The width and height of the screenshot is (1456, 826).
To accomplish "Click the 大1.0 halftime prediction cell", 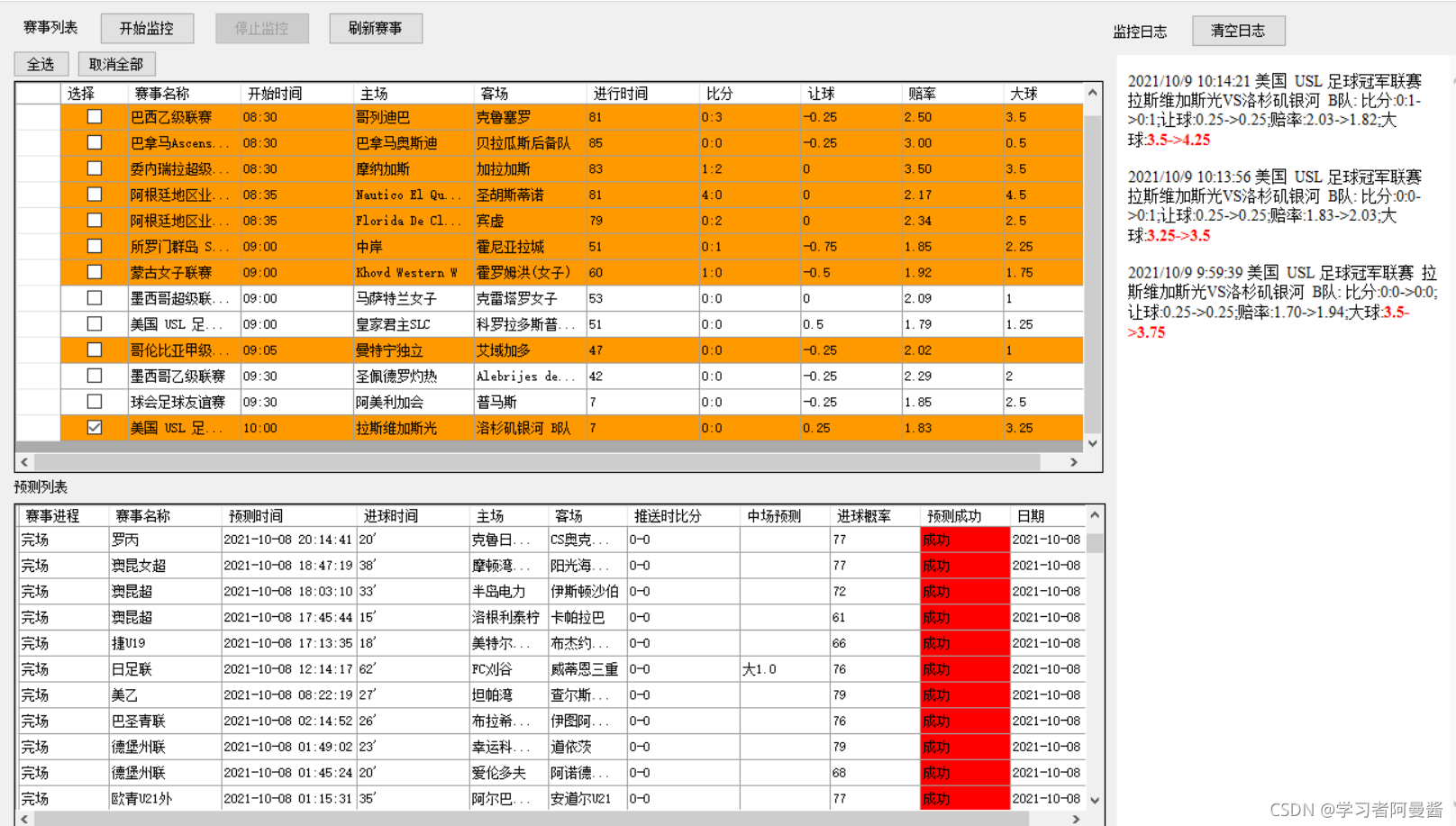I will [785, 669].
